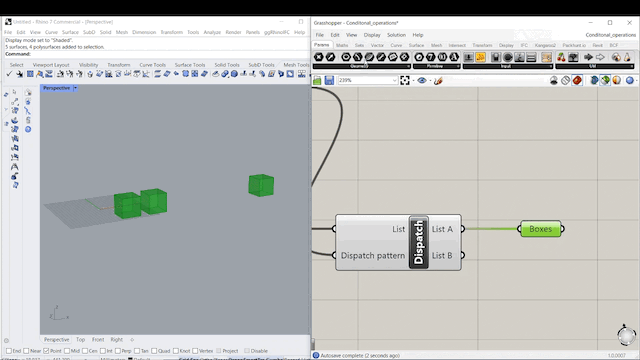The height and width of the screenshot is (360, 640).
Task: Open the Solution menu in Grasshopper
Action: coord(396,35)
